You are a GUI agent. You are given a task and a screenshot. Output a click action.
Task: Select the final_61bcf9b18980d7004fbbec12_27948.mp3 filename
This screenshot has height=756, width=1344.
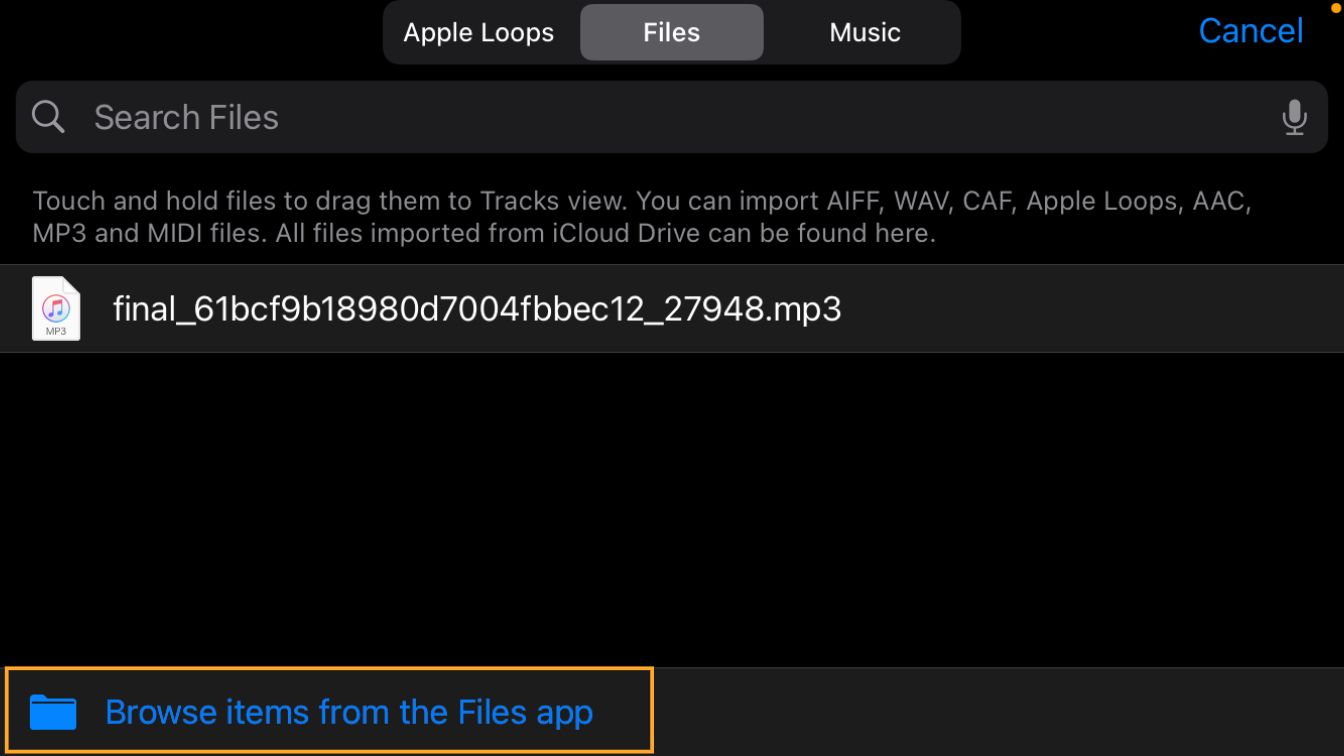(x=477, y=309)
